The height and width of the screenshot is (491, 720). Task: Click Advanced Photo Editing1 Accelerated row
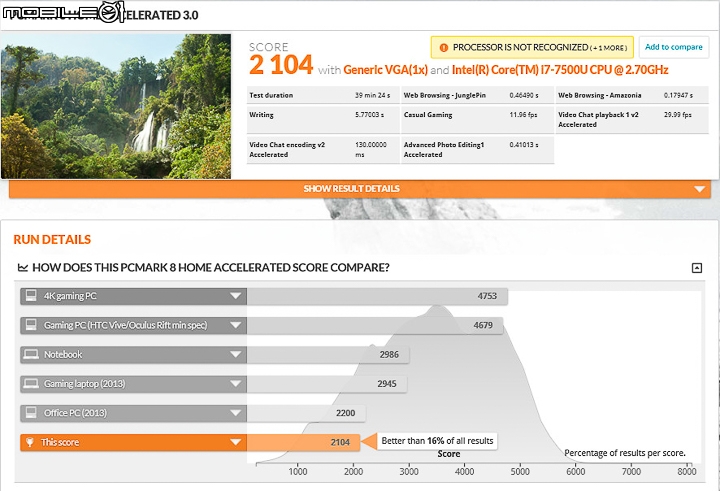pyautogui.click(x=478, y=149)
